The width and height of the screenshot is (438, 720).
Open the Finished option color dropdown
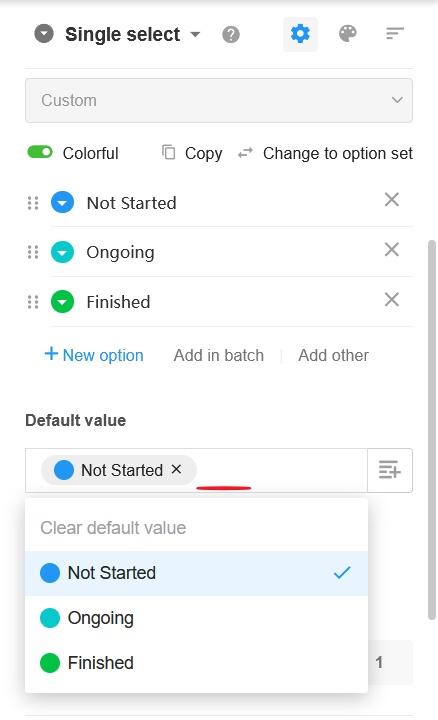(x=62, y=302)
